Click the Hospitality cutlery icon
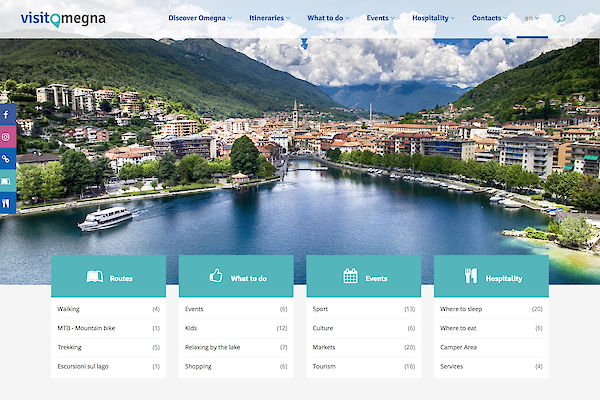Screen dimensions: 600x400 [471, 277]
